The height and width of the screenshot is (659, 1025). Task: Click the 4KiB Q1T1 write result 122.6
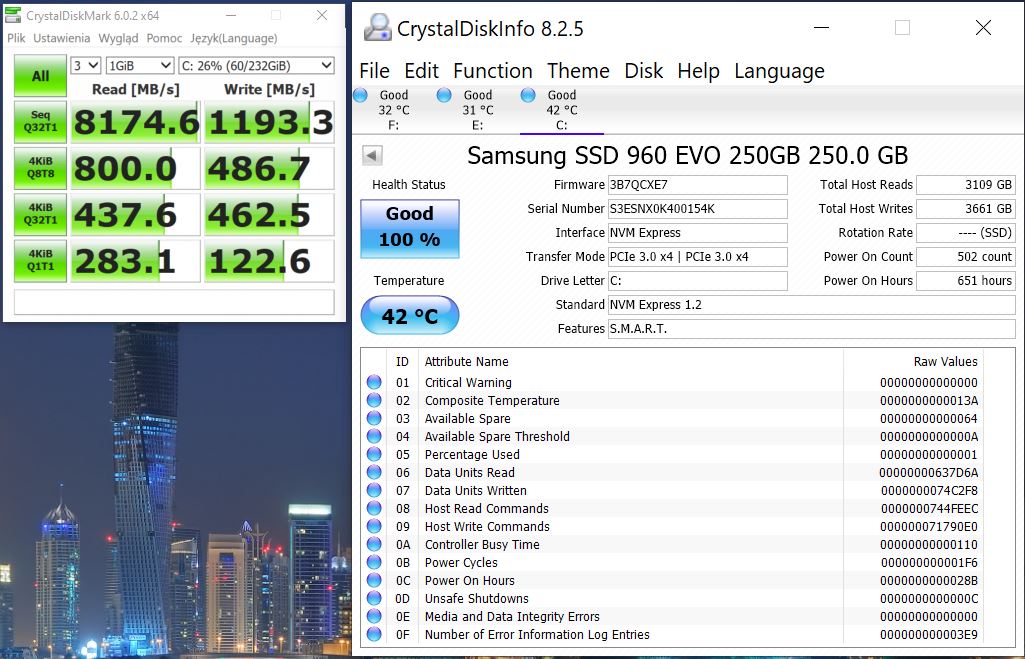tap(269, 260)
